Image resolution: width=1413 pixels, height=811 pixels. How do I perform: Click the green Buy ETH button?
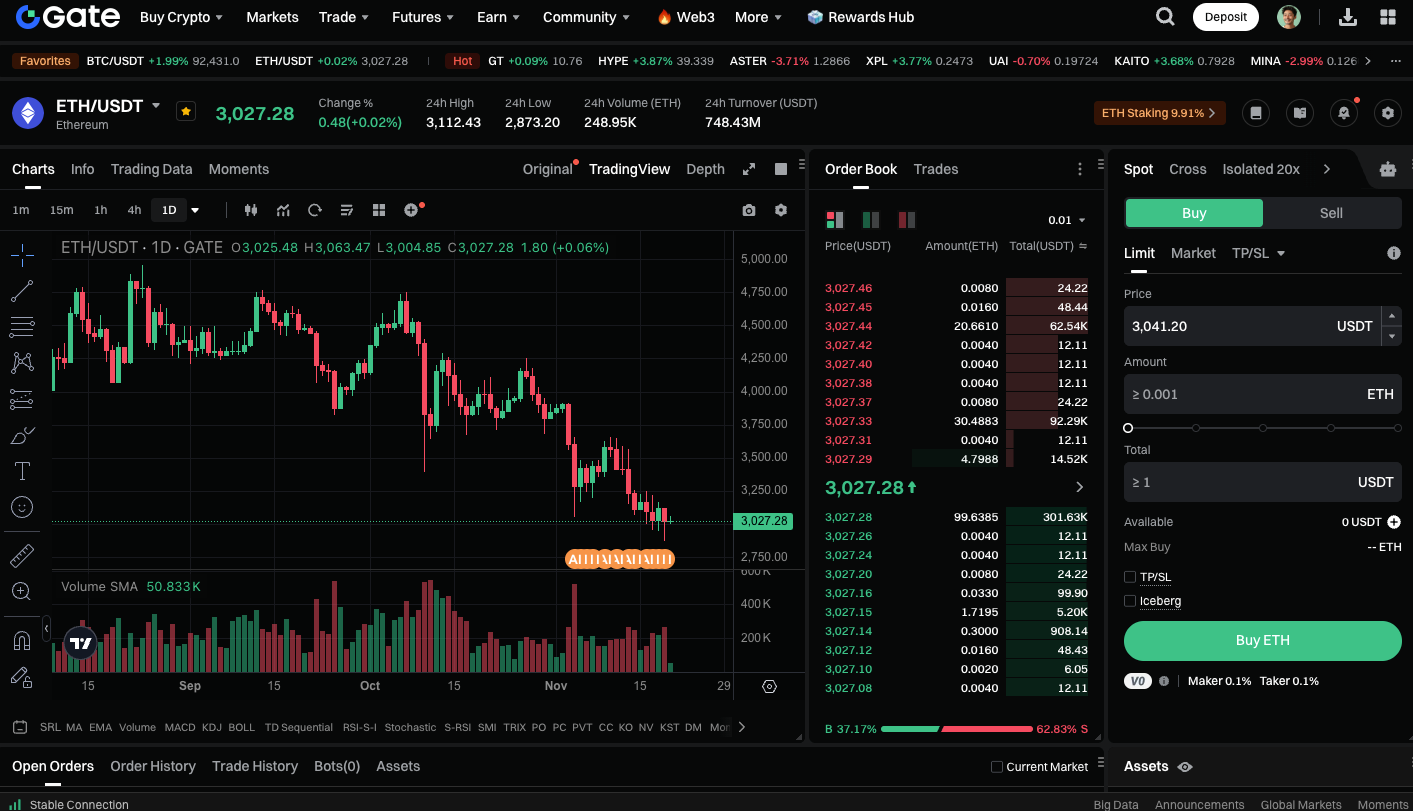tap(1263, 641)
